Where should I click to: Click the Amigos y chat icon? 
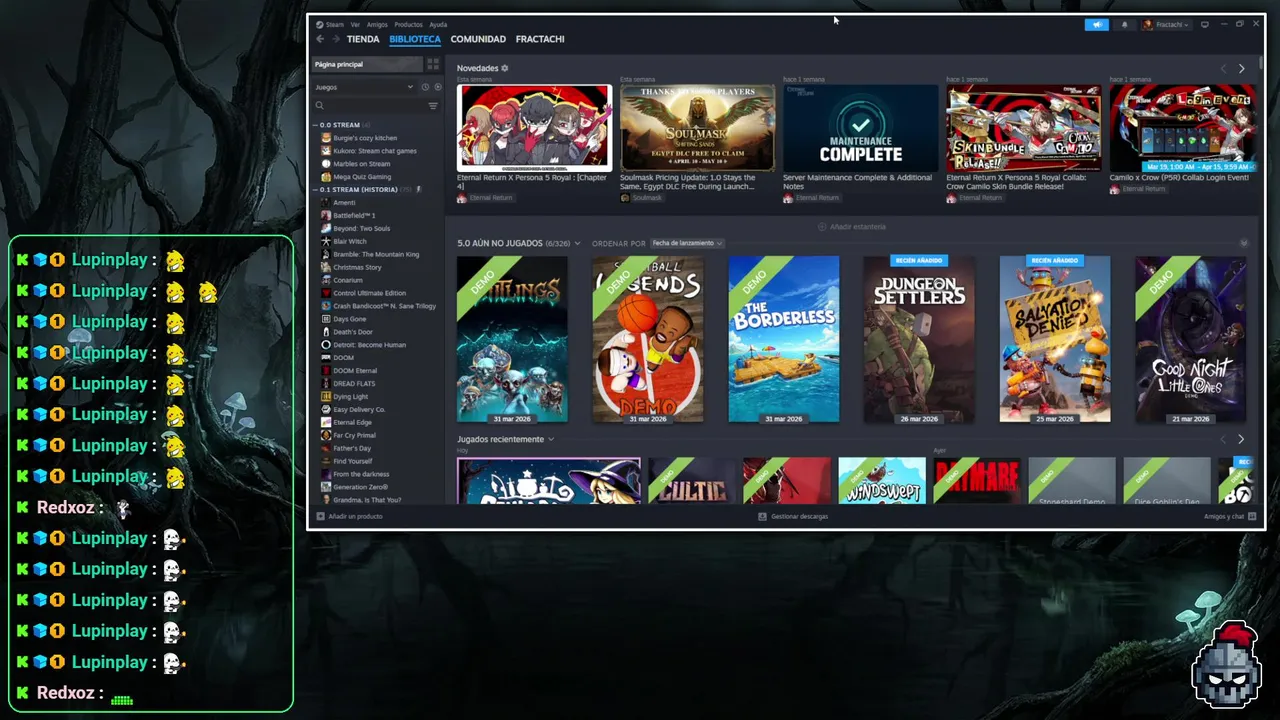(x=1252, y=517)
